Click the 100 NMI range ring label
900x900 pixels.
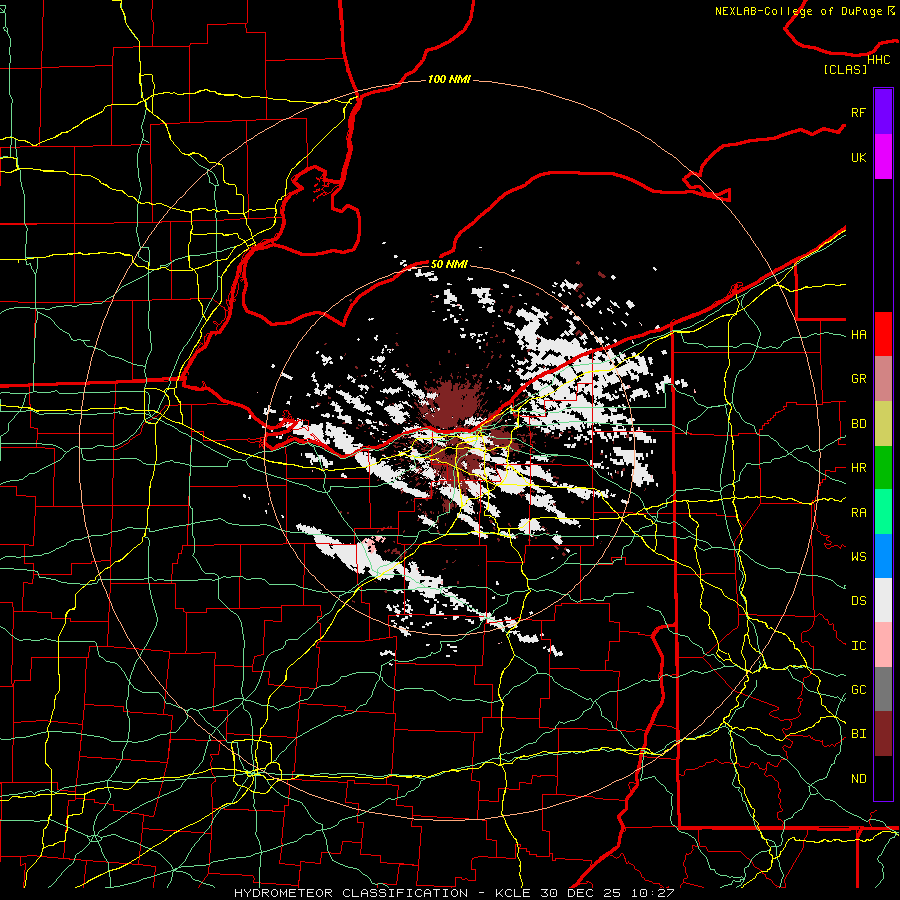pos(449,79)
